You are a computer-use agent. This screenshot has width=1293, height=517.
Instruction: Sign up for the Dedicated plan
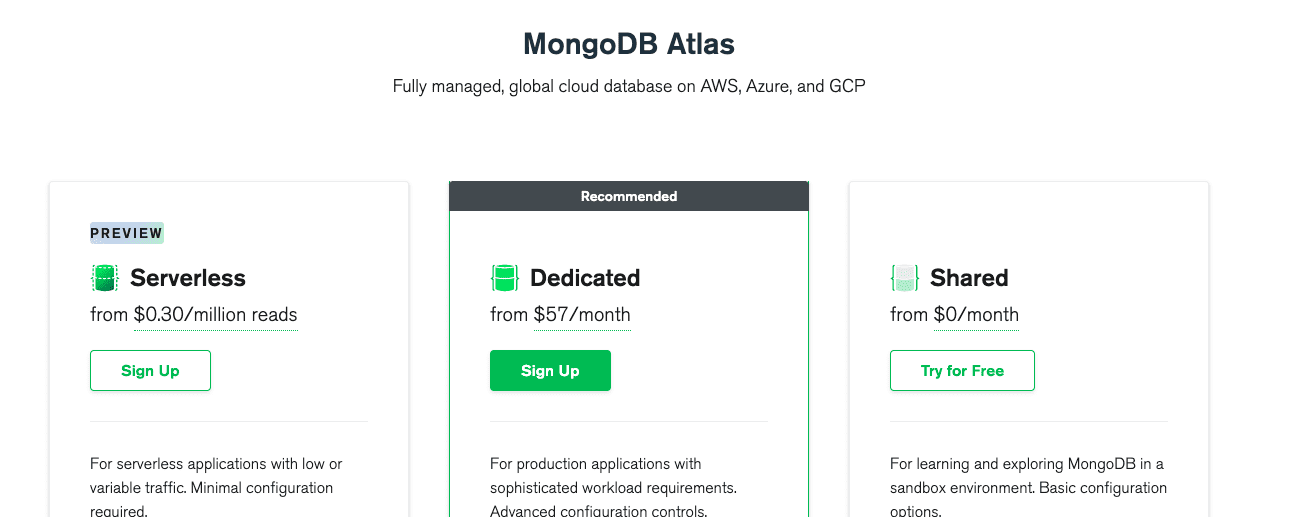[550, 370]
